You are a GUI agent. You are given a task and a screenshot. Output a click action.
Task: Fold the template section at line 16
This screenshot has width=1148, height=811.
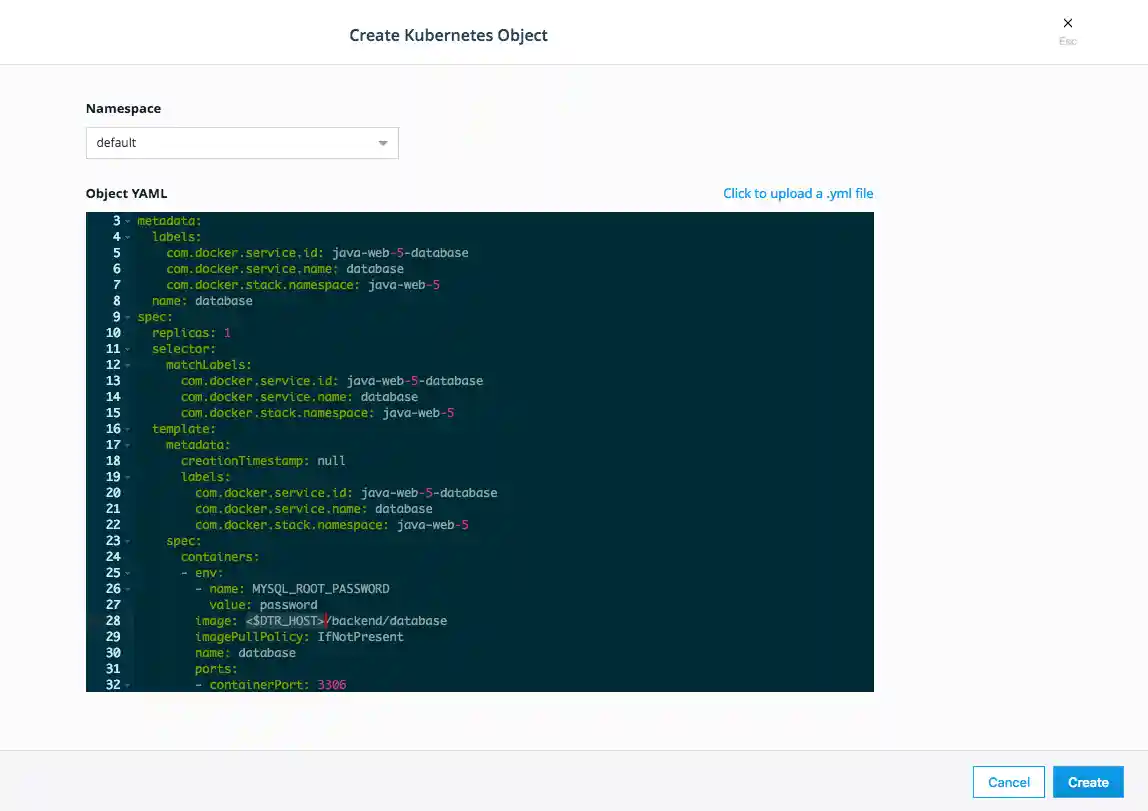[128, 429]
